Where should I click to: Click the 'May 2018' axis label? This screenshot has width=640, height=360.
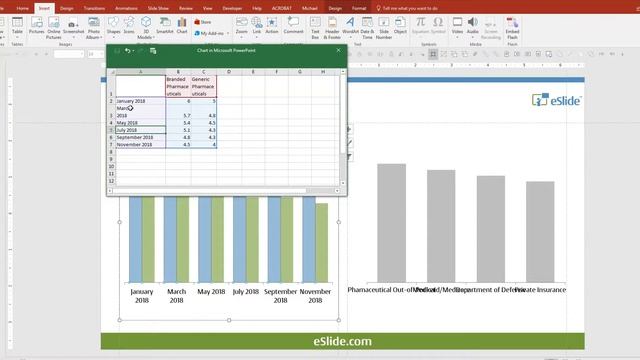pos(211,291)
